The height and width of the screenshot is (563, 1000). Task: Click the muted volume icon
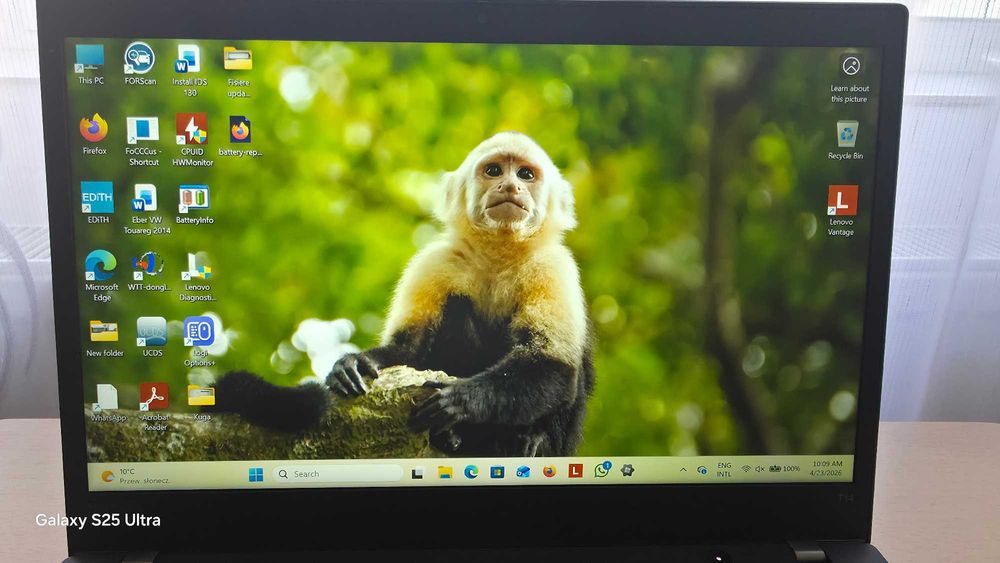[760, 469]
